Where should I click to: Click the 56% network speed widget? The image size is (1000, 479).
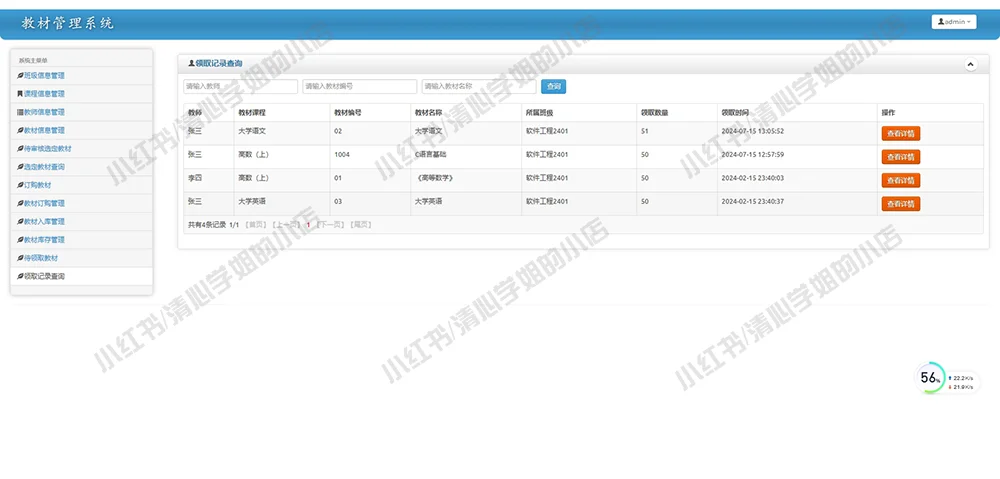[x=947, y=378]
